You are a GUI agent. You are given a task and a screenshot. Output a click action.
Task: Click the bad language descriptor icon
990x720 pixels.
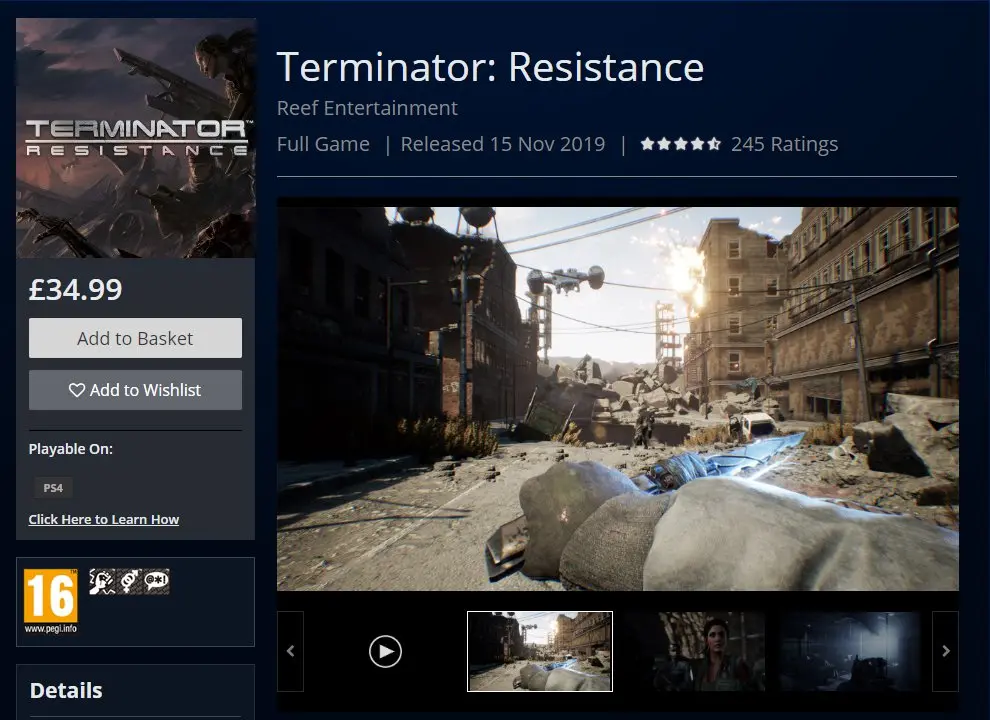point(156,581)
